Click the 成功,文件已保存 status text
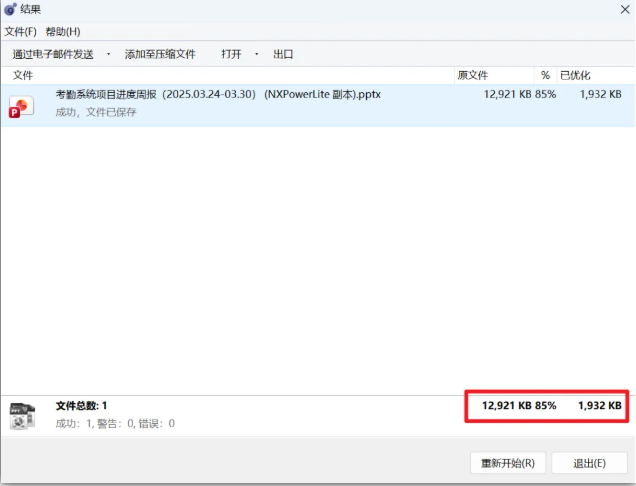 (96, 112)
